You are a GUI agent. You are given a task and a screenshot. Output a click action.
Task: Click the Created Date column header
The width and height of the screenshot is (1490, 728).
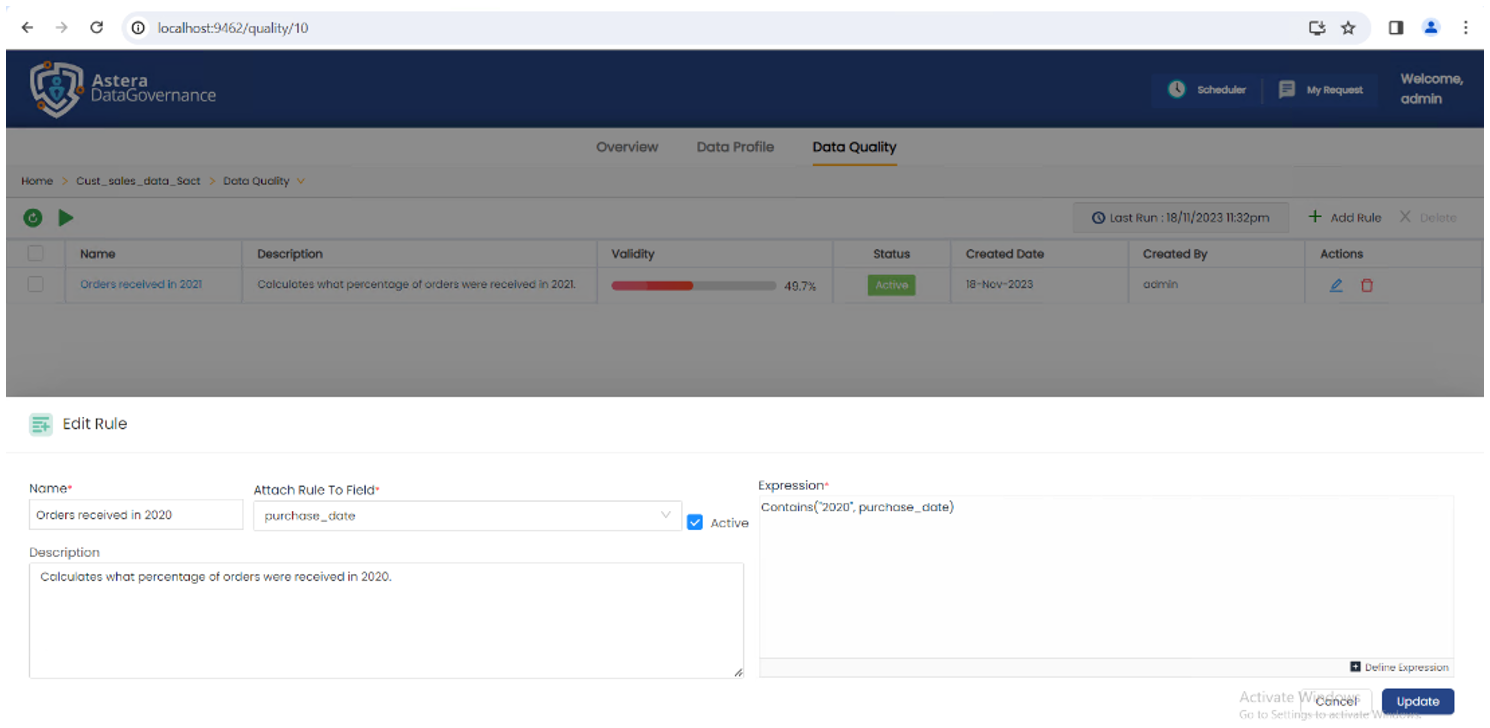point(1005,254)
